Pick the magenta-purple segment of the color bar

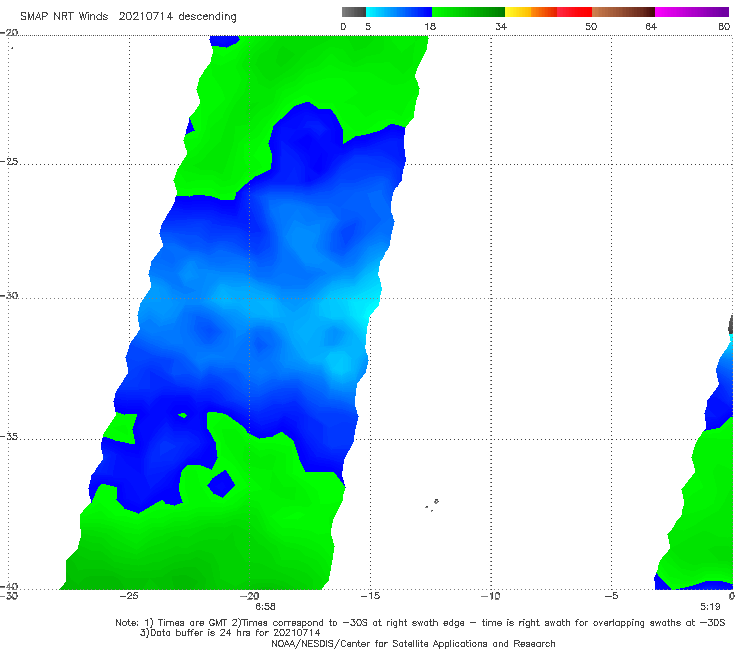pyautogui.click(x=691, y=12)
